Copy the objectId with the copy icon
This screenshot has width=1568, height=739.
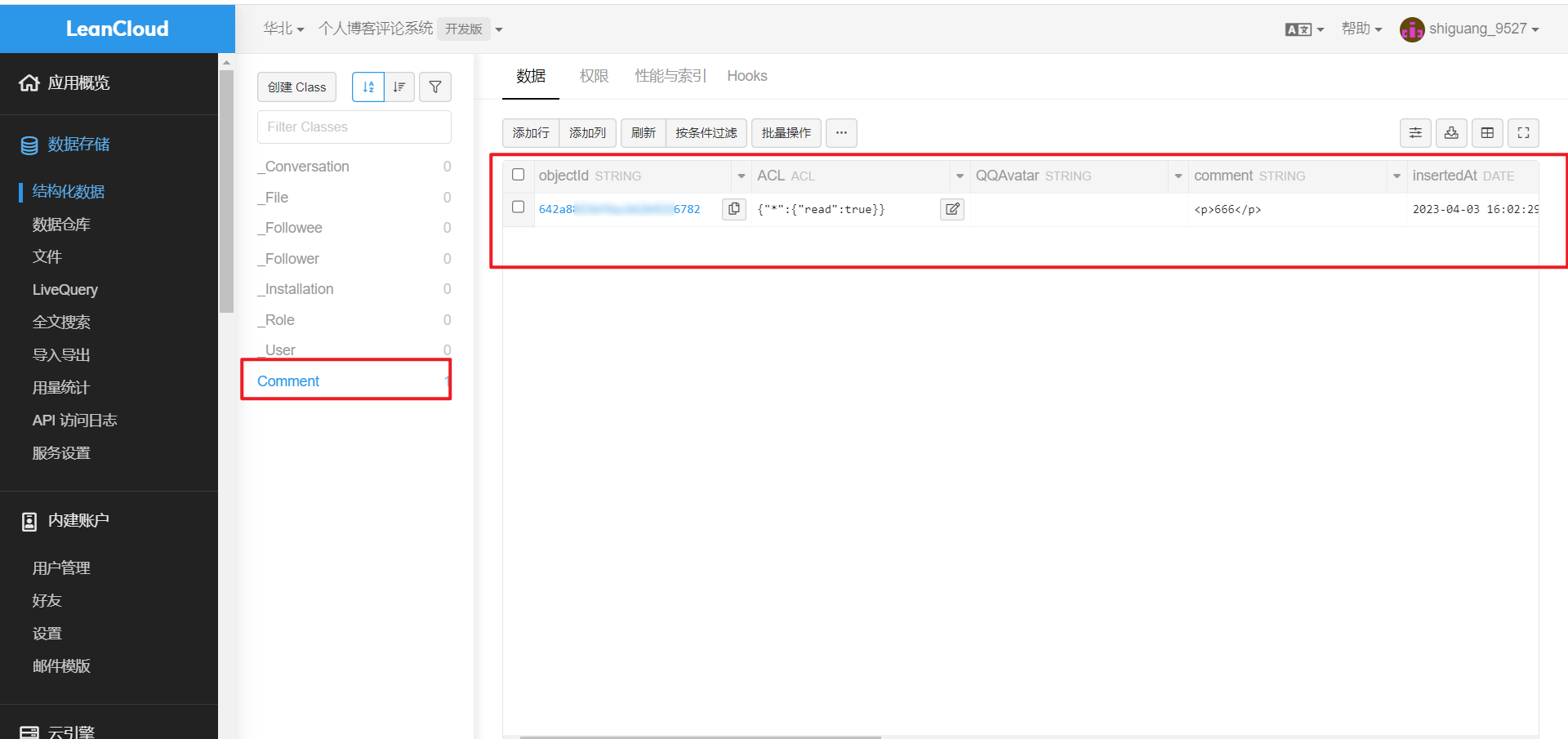click(x=734, y=209)
